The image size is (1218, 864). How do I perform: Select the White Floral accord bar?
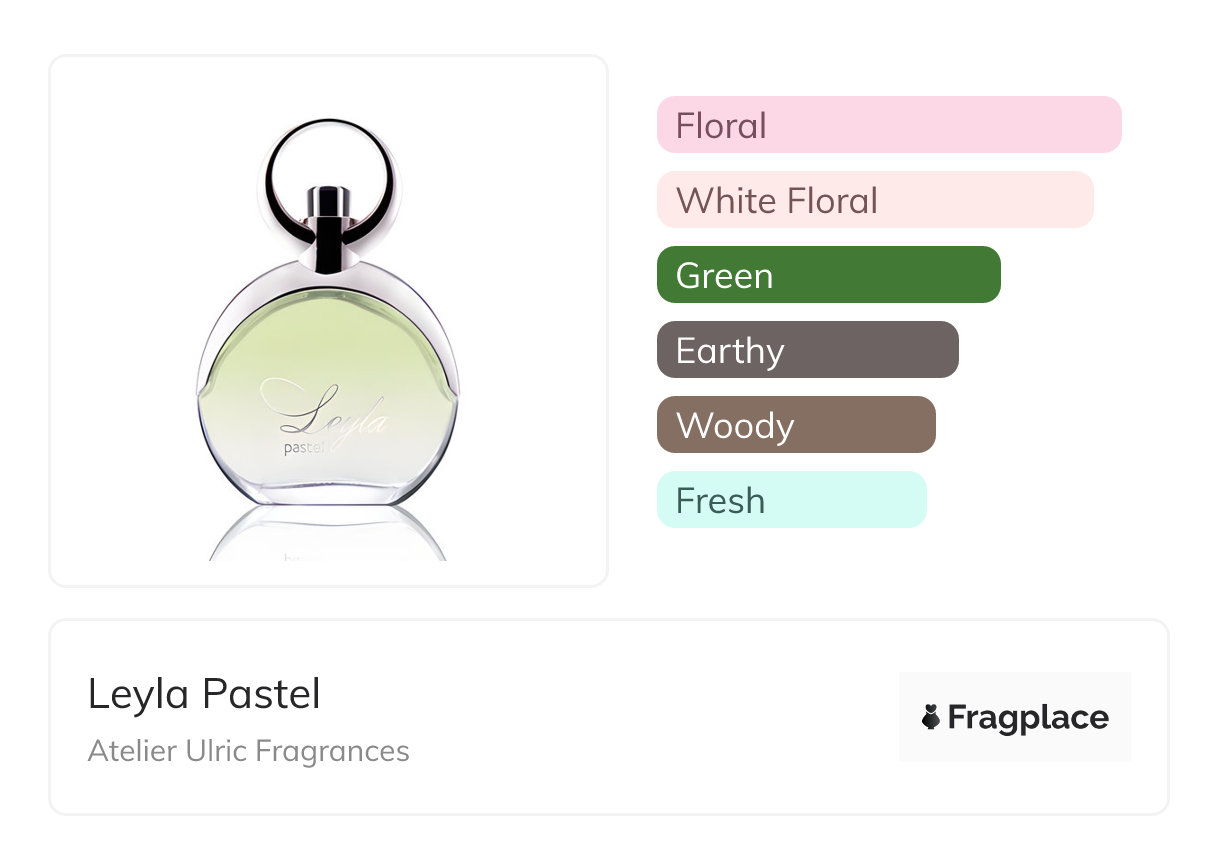[874, 200]
